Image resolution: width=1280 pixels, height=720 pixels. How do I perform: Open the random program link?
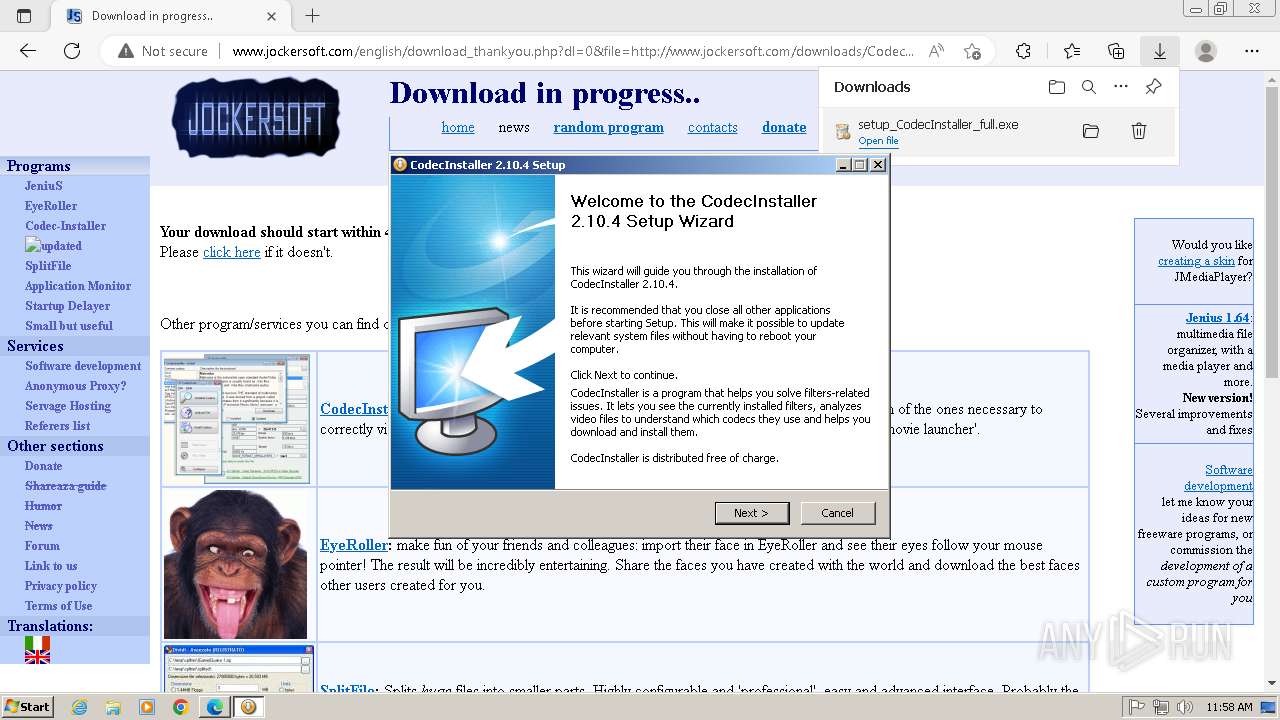pyautogui.click(x=609, y=127)
